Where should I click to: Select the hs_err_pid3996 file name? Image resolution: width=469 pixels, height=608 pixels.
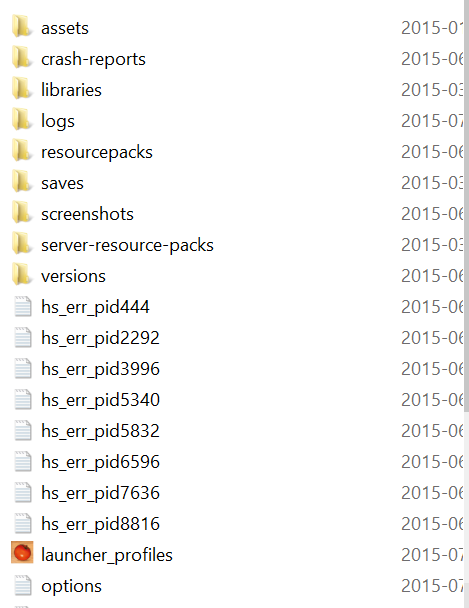tap(100, 369)
